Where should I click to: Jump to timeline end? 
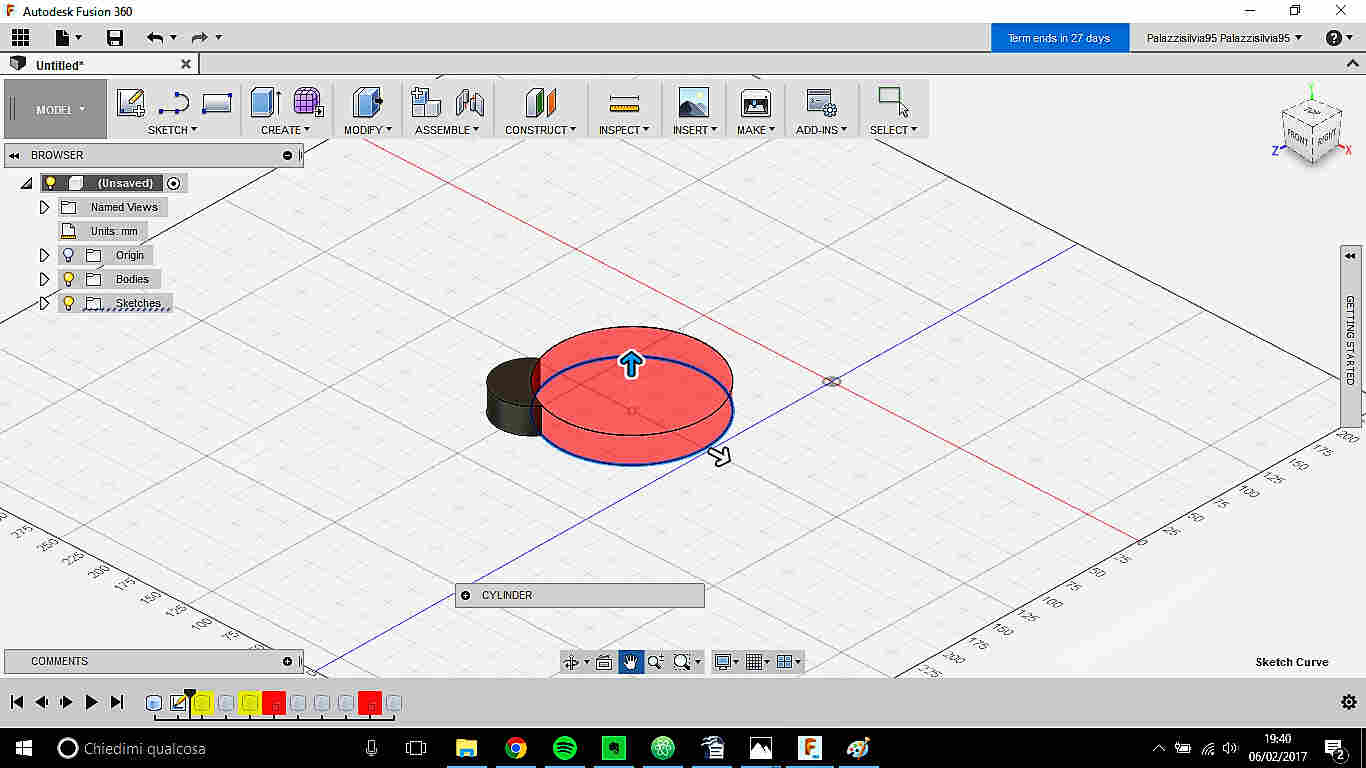click(117, 702)
